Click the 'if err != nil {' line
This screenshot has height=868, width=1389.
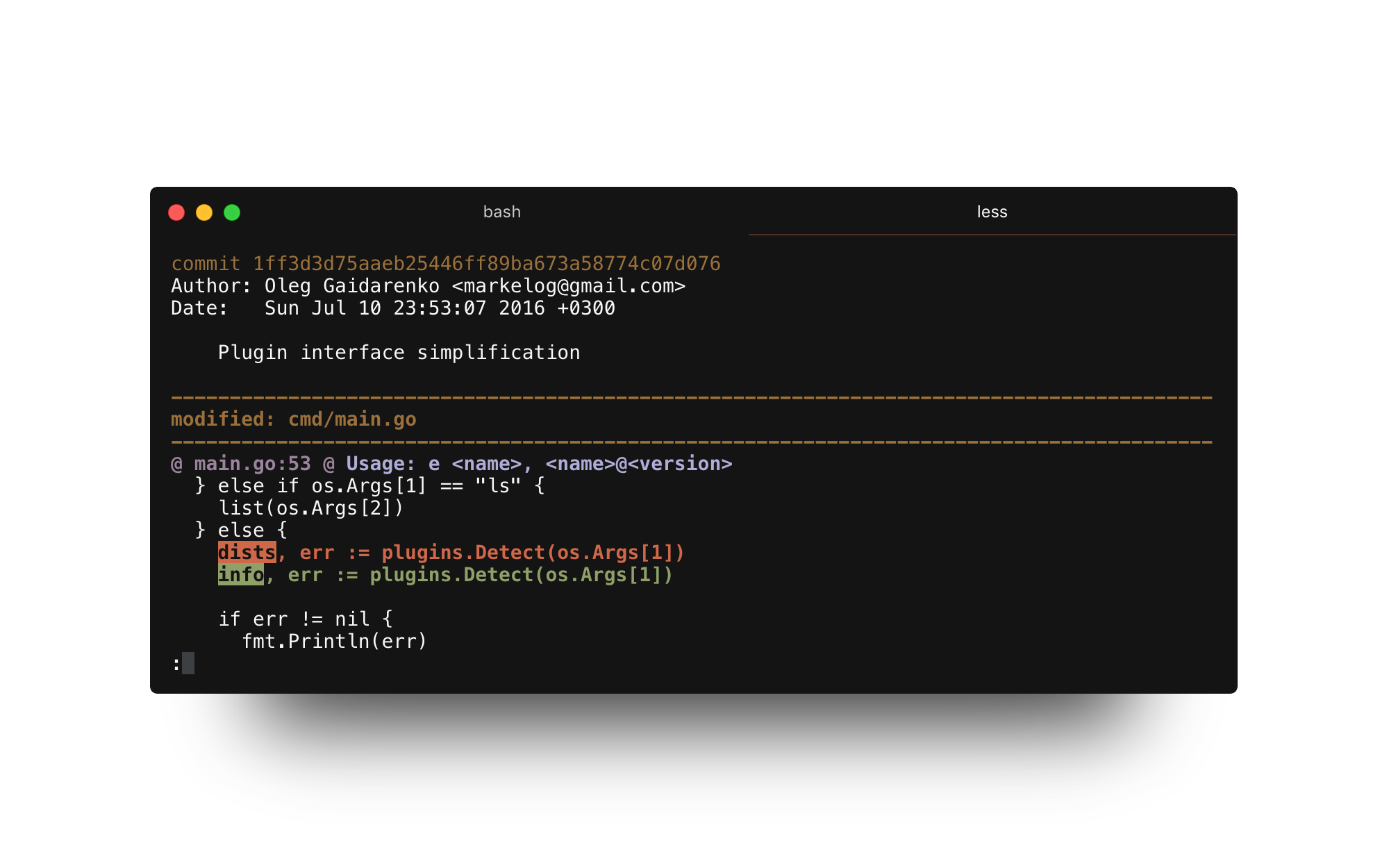(306, 619)
